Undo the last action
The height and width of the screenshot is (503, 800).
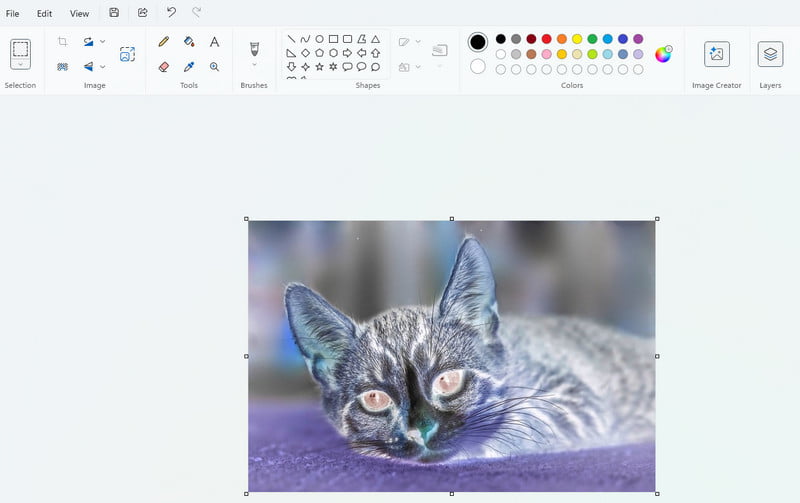171,13
